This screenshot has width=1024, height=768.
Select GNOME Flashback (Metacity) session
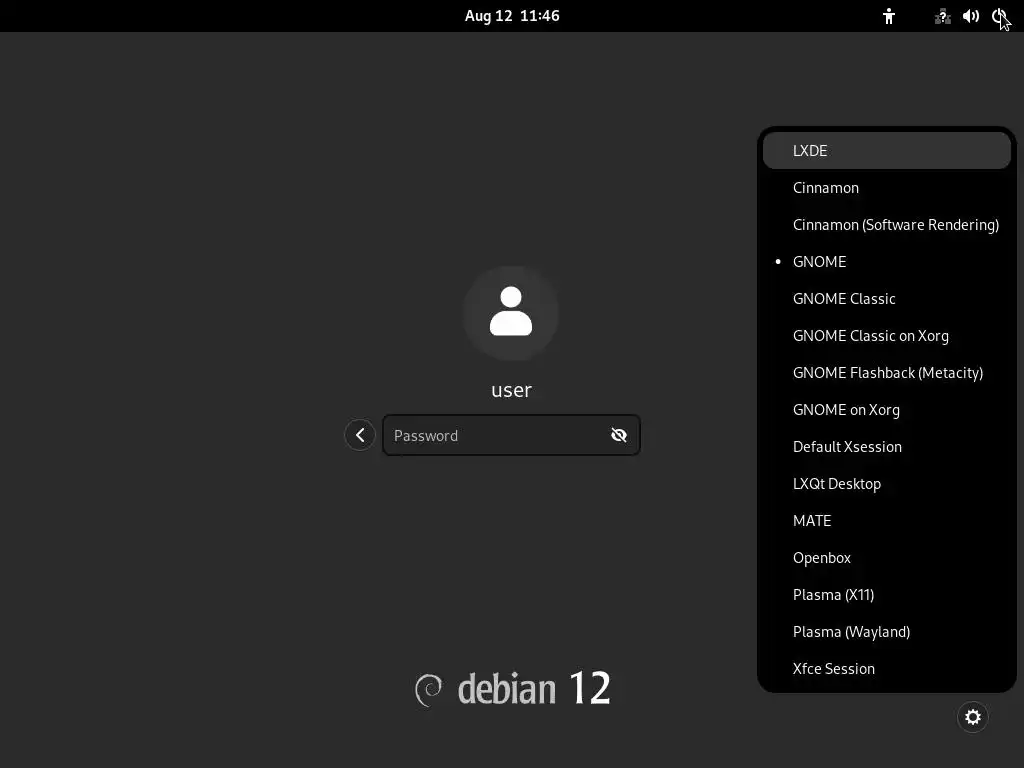886,373
